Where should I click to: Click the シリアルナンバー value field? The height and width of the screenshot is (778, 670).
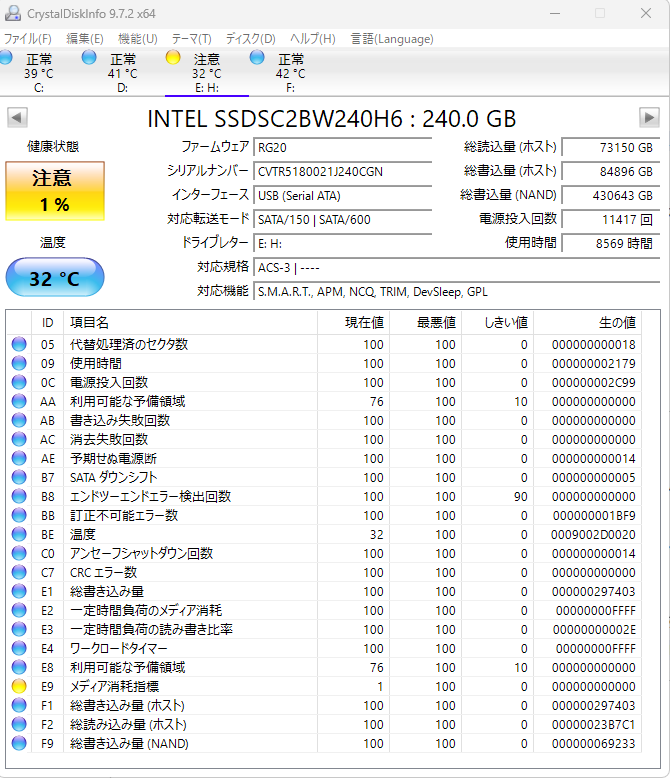tap(343, 171)
